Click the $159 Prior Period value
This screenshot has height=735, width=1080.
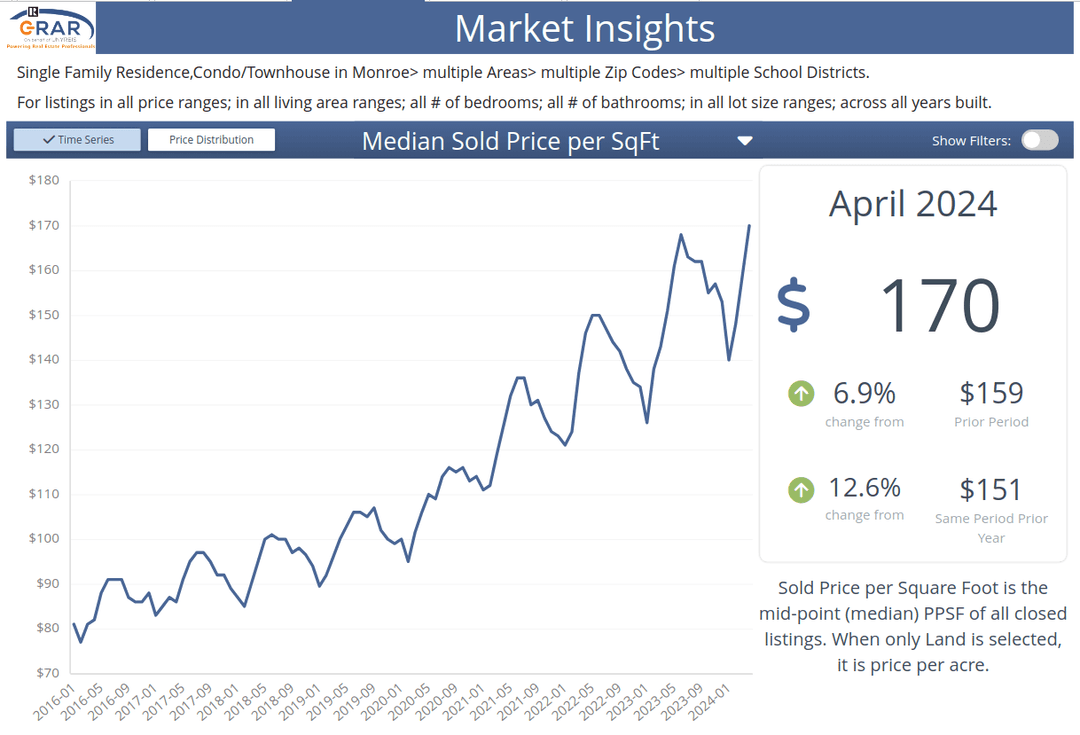991,393
